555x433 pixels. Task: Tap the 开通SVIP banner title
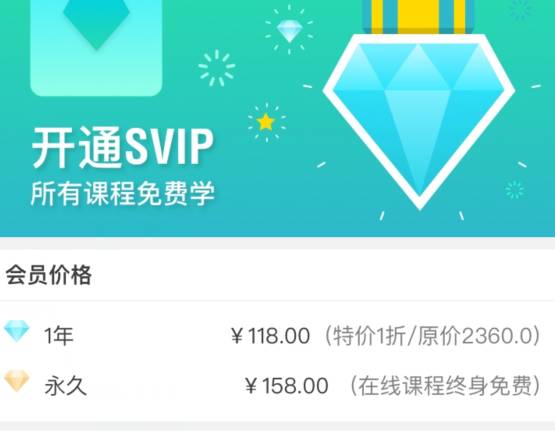[x=123, y=147]
